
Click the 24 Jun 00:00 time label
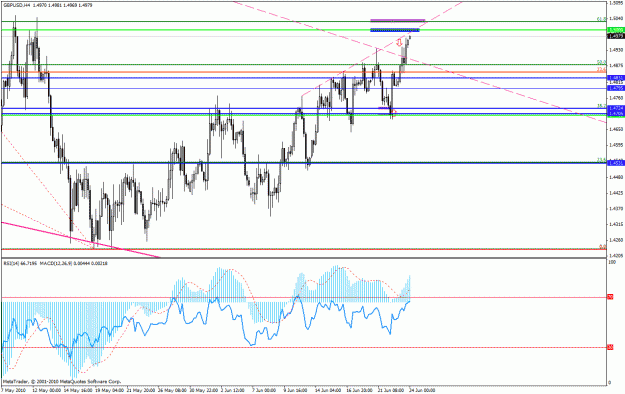coord(423,390)
